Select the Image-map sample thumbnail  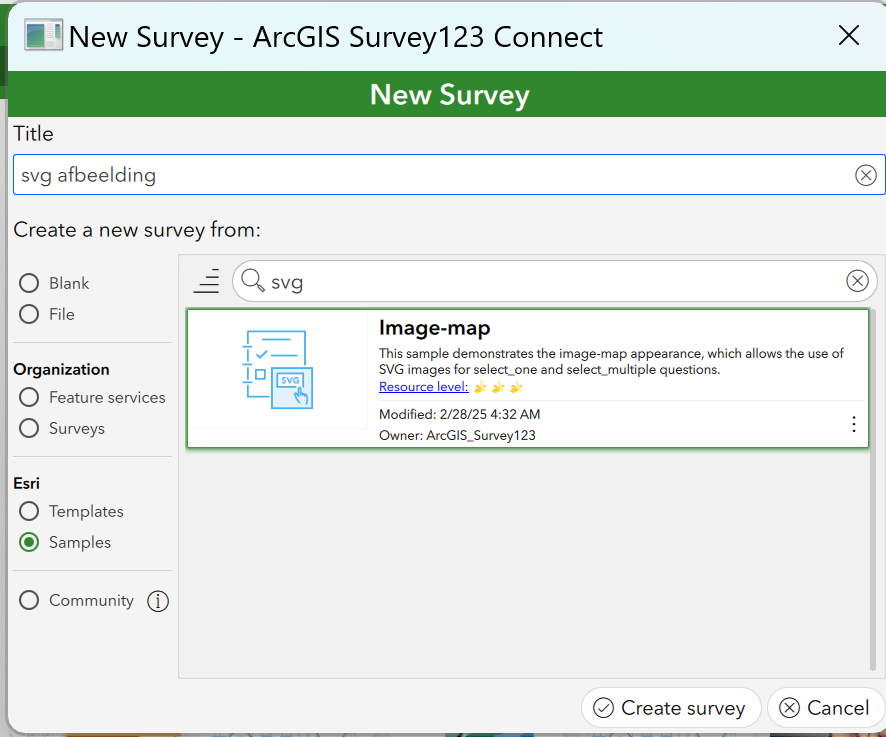(277, 370)
